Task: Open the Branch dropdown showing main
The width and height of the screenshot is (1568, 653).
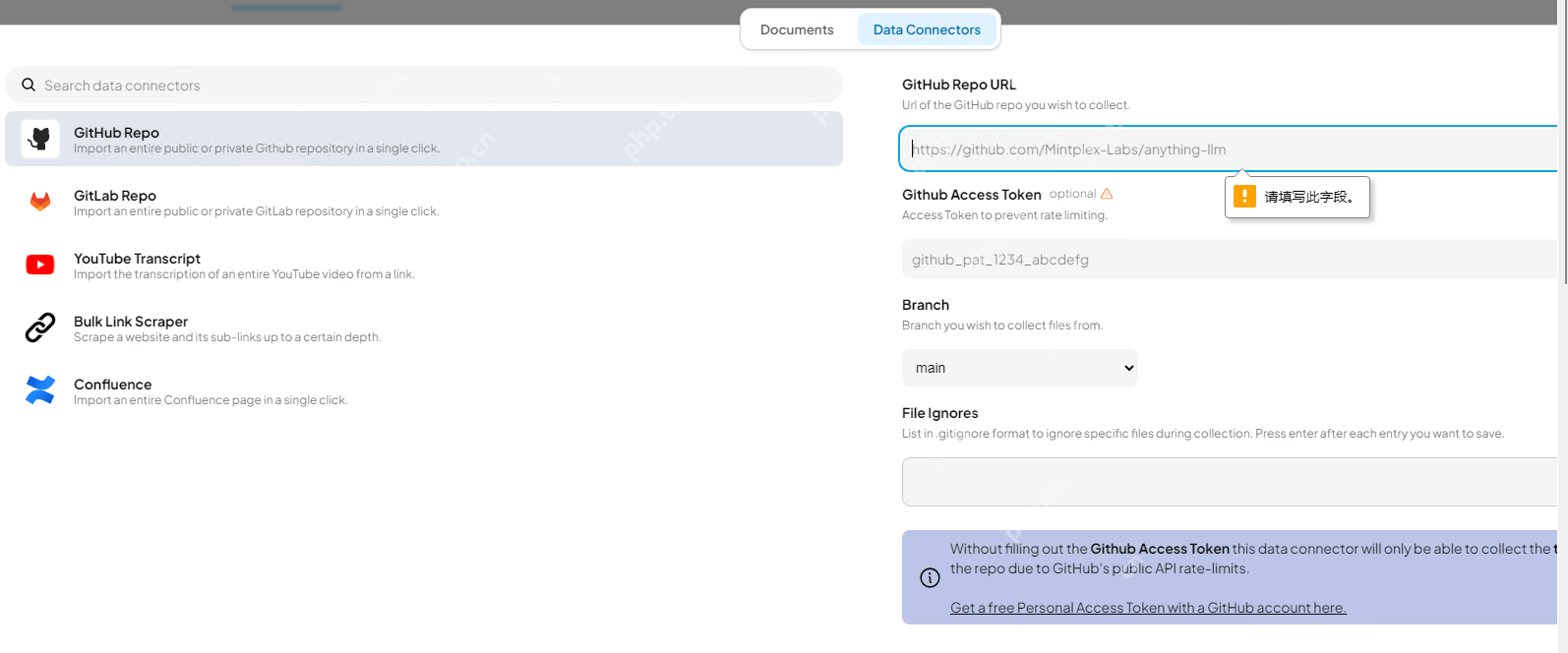Action: (1020, 368)
